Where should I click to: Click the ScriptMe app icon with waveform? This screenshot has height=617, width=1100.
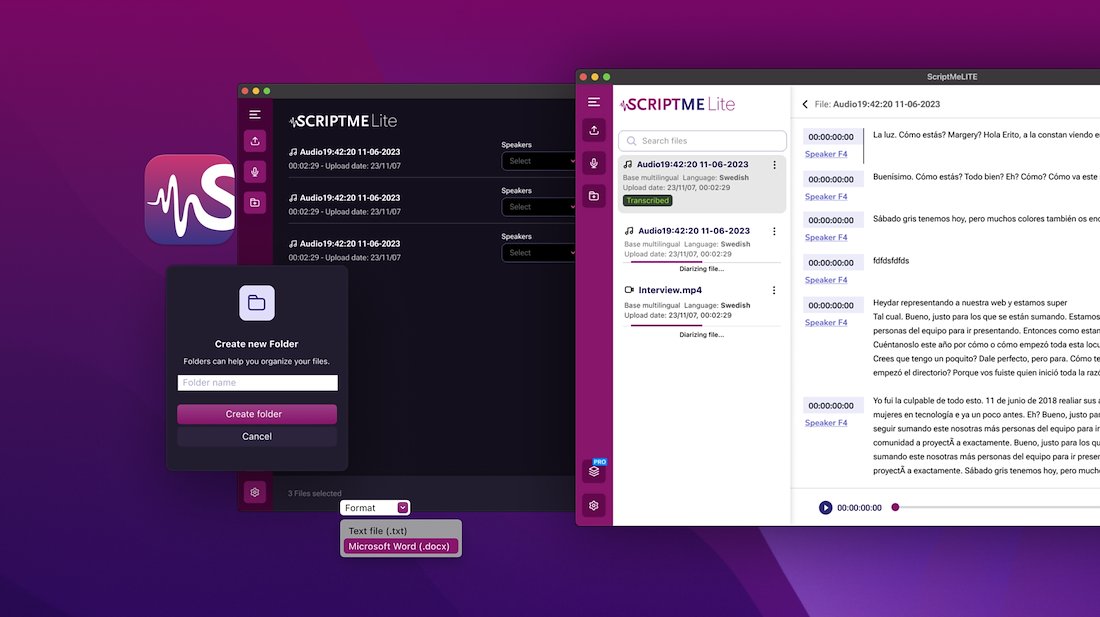click(189, 200)
